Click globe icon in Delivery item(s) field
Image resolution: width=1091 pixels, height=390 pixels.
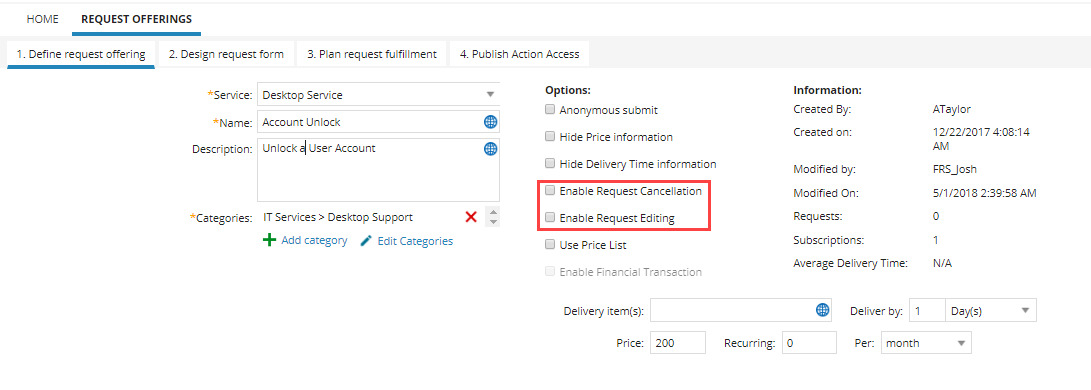(822, 311)
